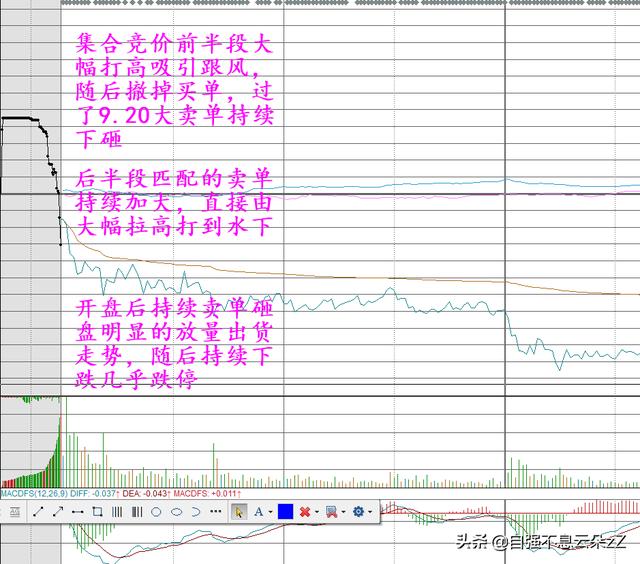Toggle the pointer selection mode
640x564 pixels.
pos(239,511)
